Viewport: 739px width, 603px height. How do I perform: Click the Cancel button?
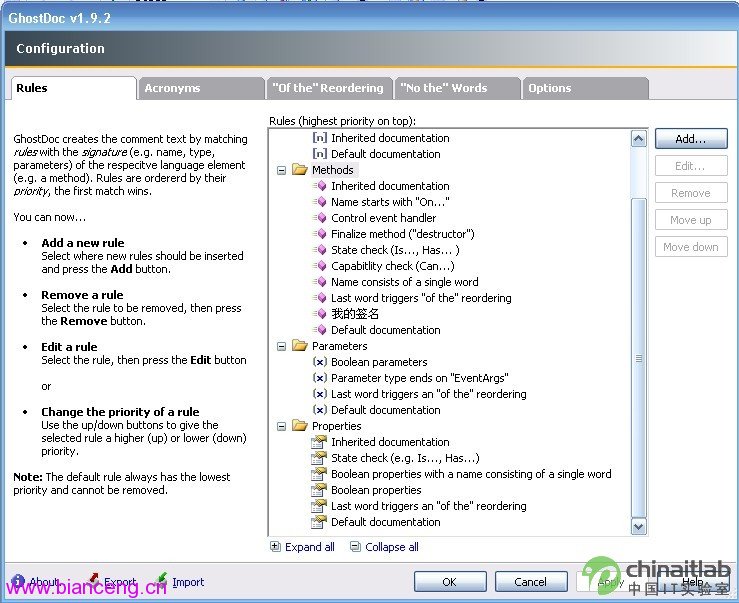(531, 582)
